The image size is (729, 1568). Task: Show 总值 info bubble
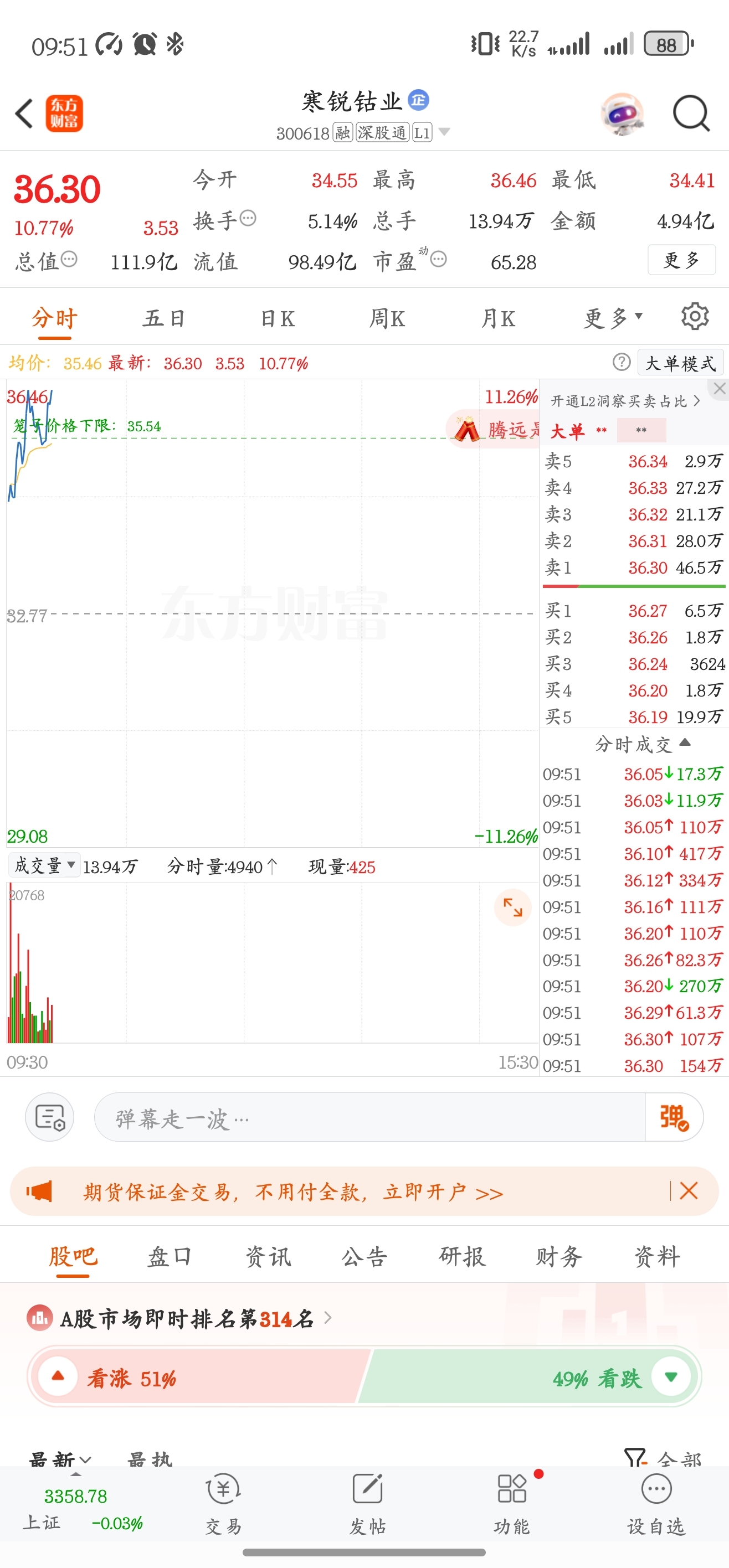[x=69, y=259]
